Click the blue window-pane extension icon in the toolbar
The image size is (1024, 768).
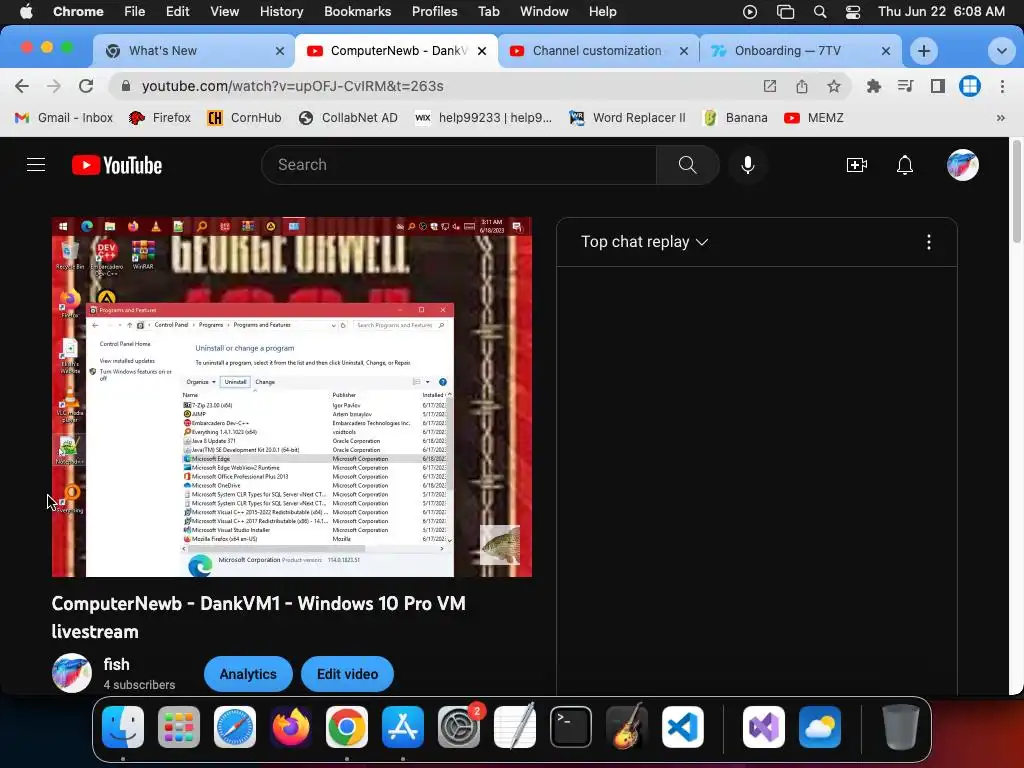coord(970,86)
